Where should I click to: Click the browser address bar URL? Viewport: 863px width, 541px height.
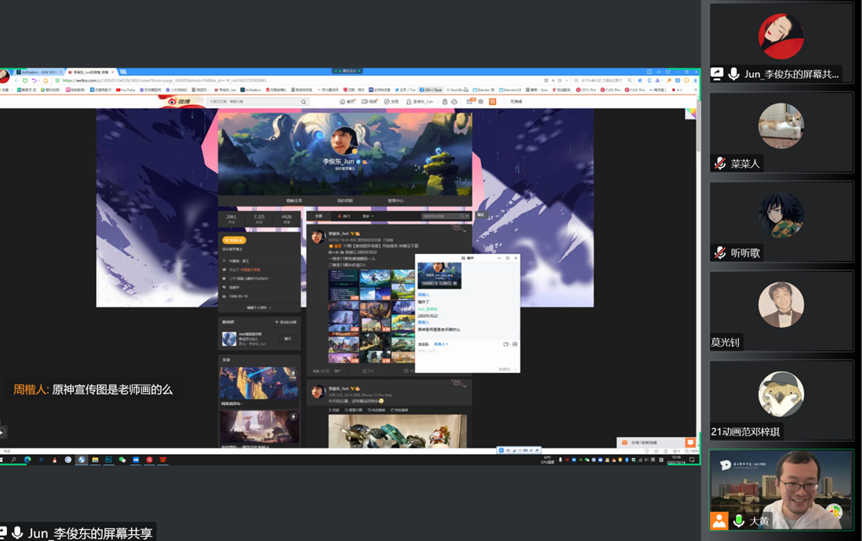165,80
